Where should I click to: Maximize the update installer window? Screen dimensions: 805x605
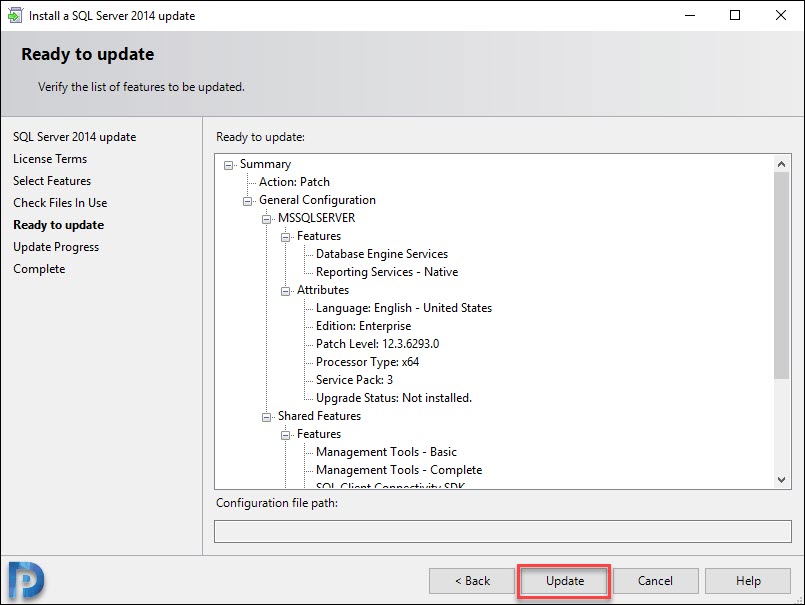(x=735, y=15)
